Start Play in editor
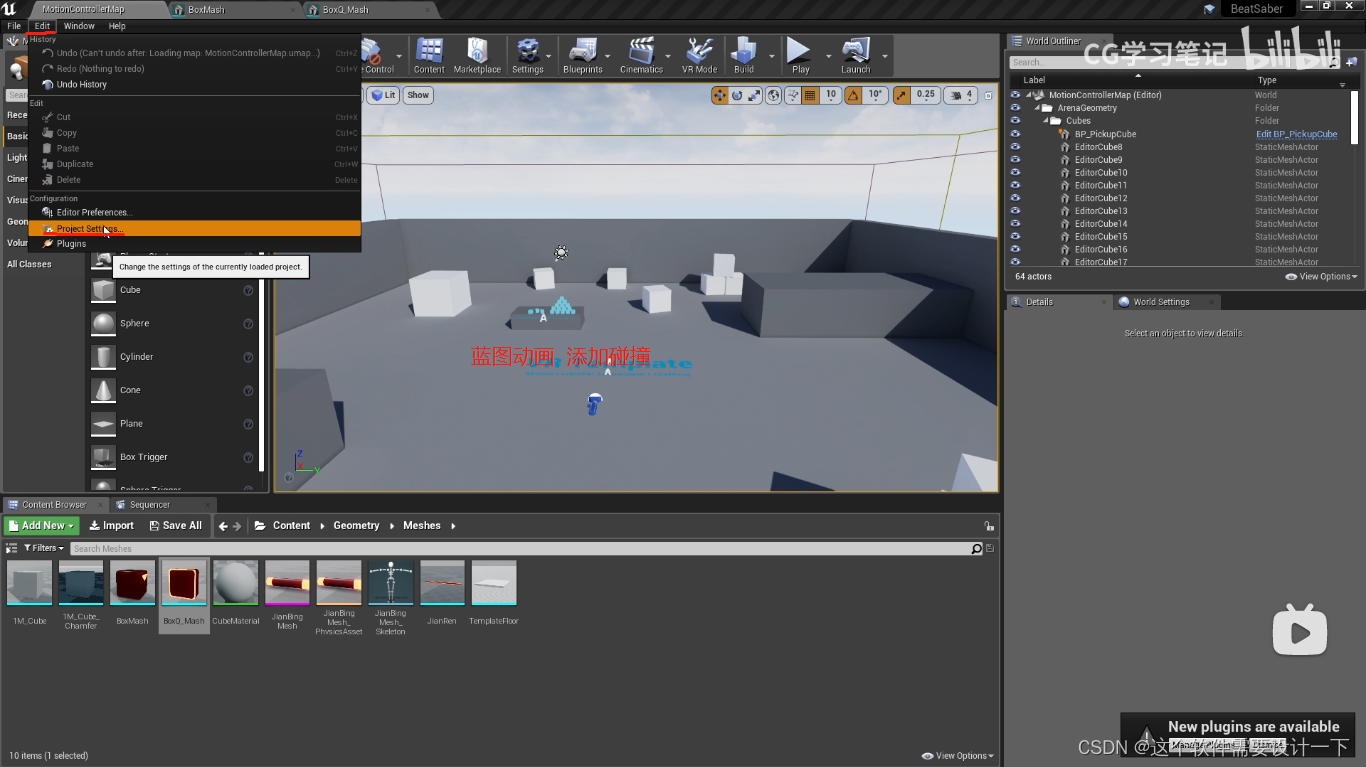 click(800, 55)
